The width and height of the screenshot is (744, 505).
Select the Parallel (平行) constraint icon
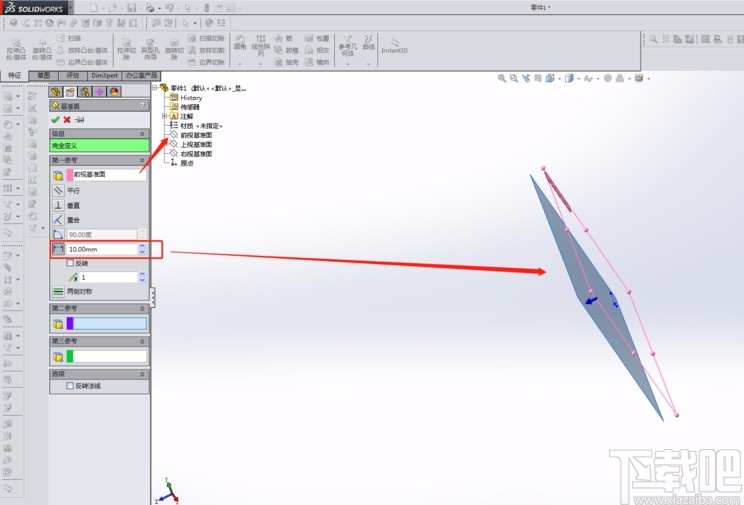coord(58,190)
